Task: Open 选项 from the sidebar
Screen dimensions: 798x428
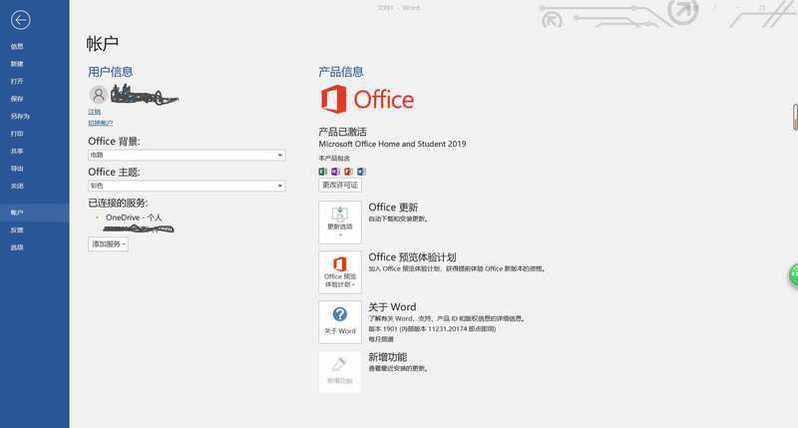Action: point(17,246)
